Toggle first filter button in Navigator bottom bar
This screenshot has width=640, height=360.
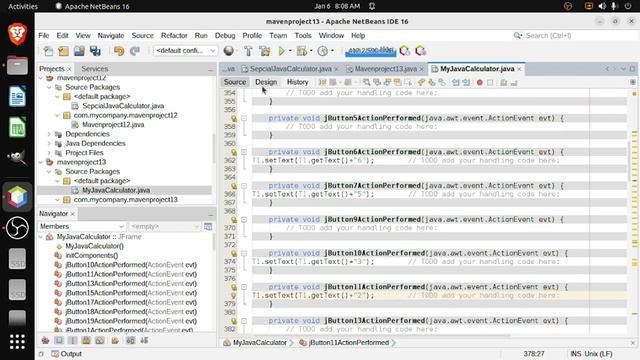(x=45, y=340)
